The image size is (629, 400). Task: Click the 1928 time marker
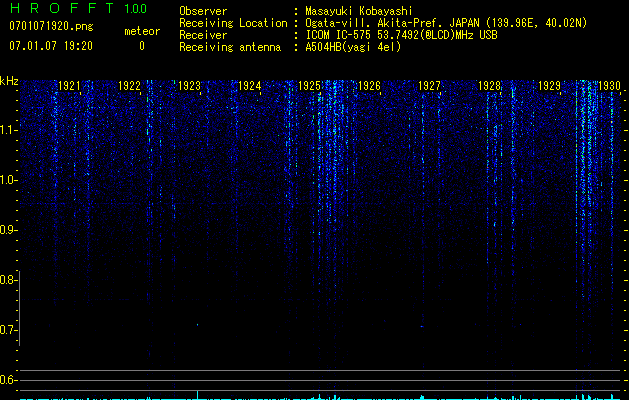click(489, 86)
